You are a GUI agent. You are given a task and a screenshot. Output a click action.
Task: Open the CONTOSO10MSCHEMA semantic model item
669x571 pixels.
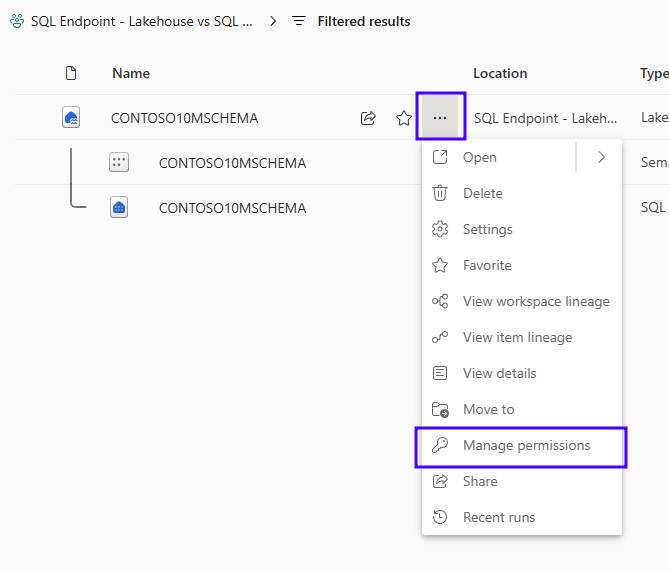[x=232, y=163]
